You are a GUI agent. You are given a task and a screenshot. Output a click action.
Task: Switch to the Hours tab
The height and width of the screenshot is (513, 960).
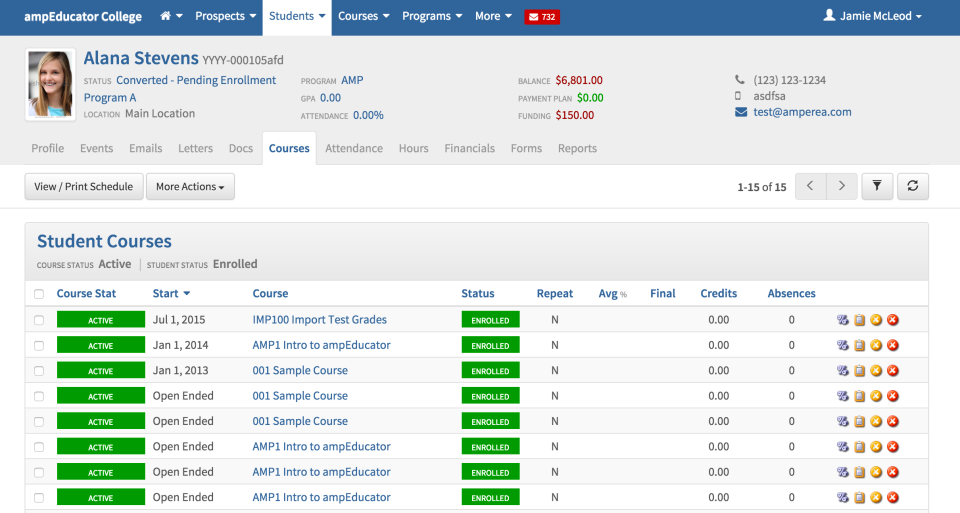413,148
